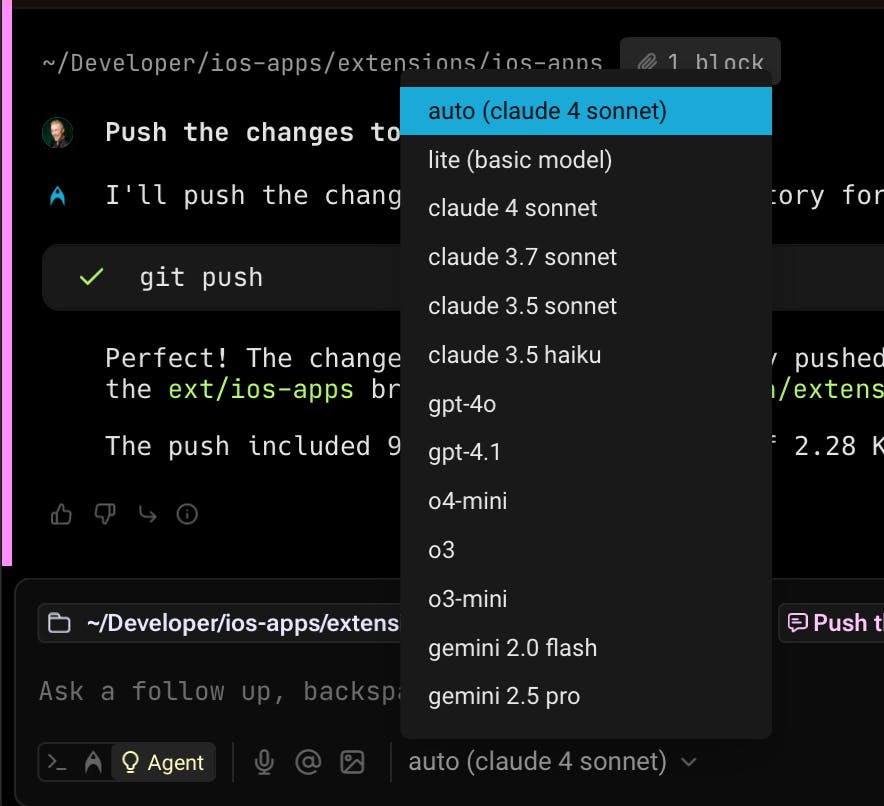
Task: Attach an image with the picture icon
Action: (352, 762)
